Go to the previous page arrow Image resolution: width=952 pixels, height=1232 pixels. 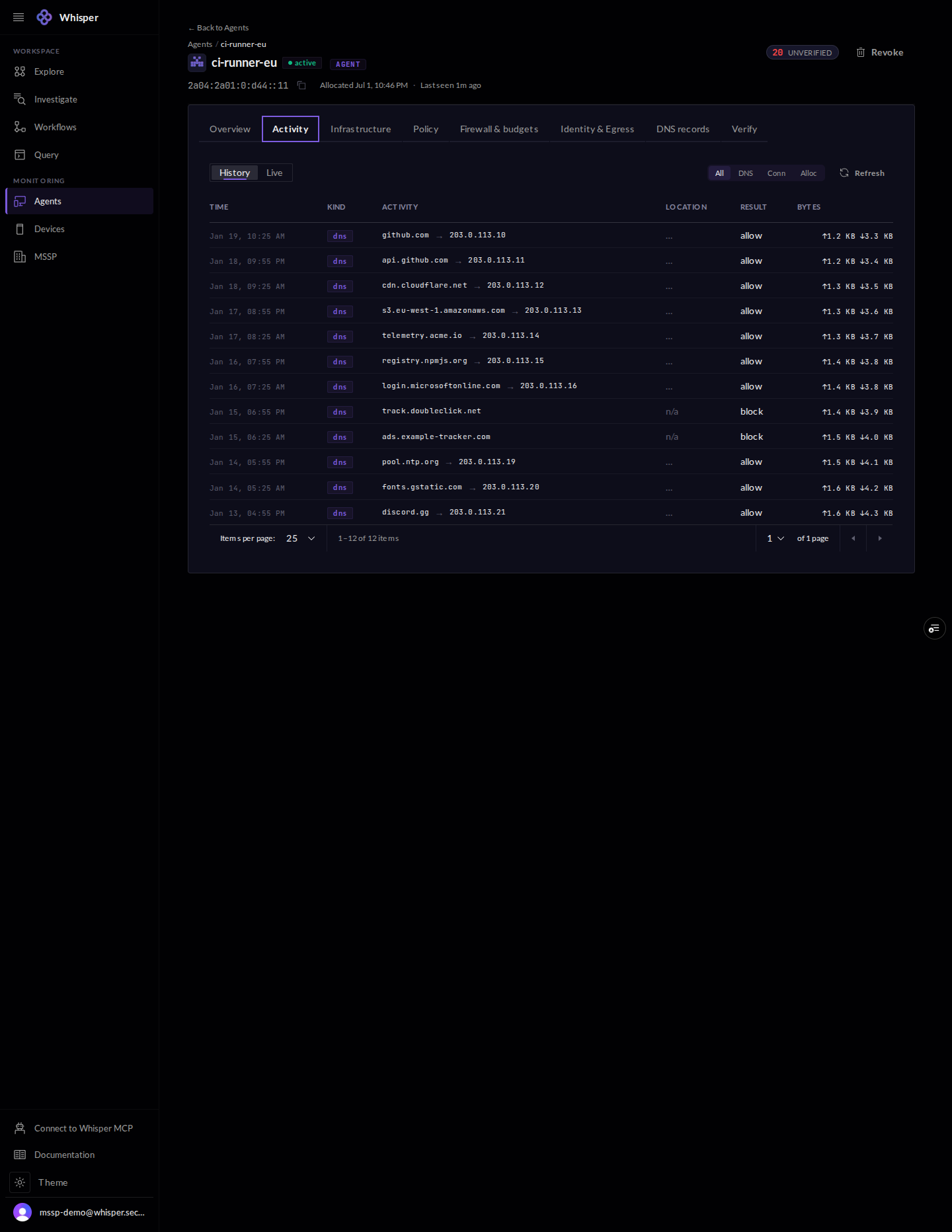(x=853, y=538)
